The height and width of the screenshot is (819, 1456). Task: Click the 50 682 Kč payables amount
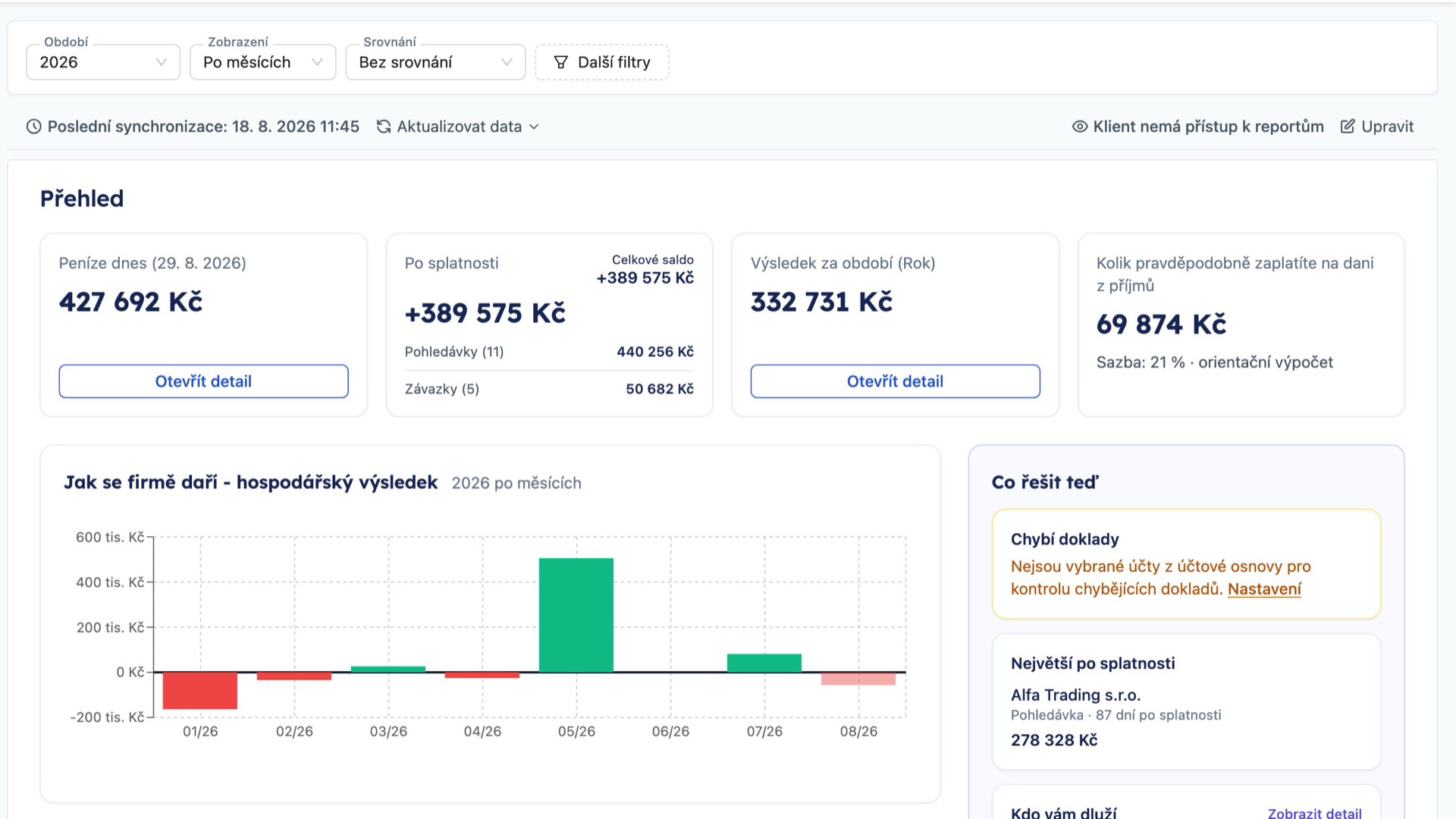(660, 389)
